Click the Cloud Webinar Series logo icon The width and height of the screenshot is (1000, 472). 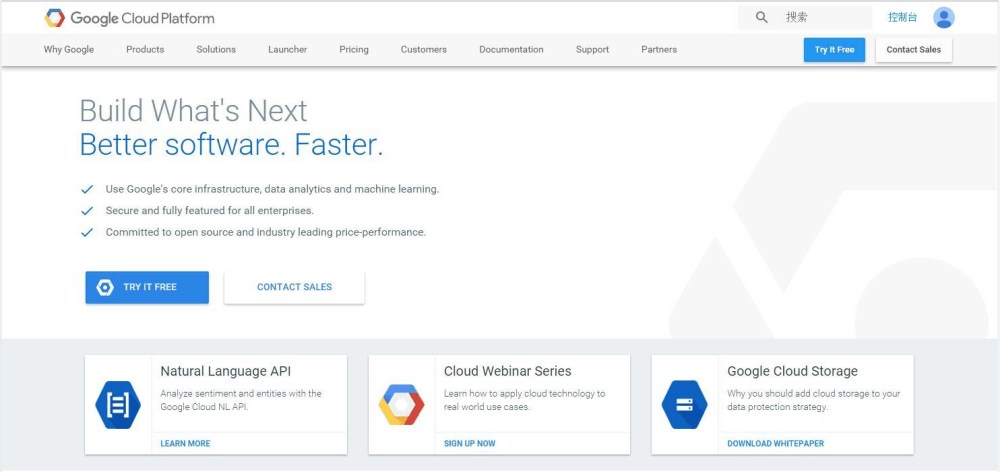(401, 404)
